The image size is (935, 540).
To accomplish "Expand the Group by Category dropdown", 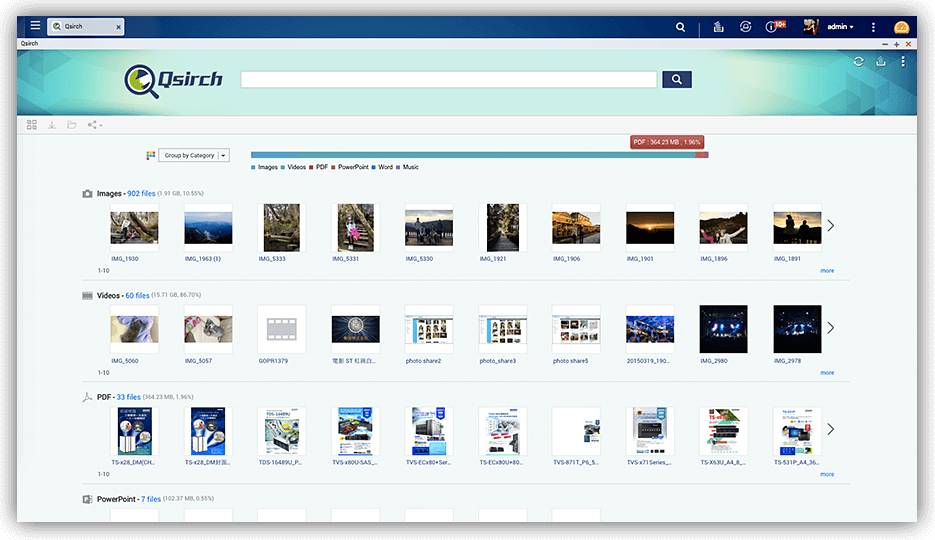I will pyautogui.click(x=194, y=155).
